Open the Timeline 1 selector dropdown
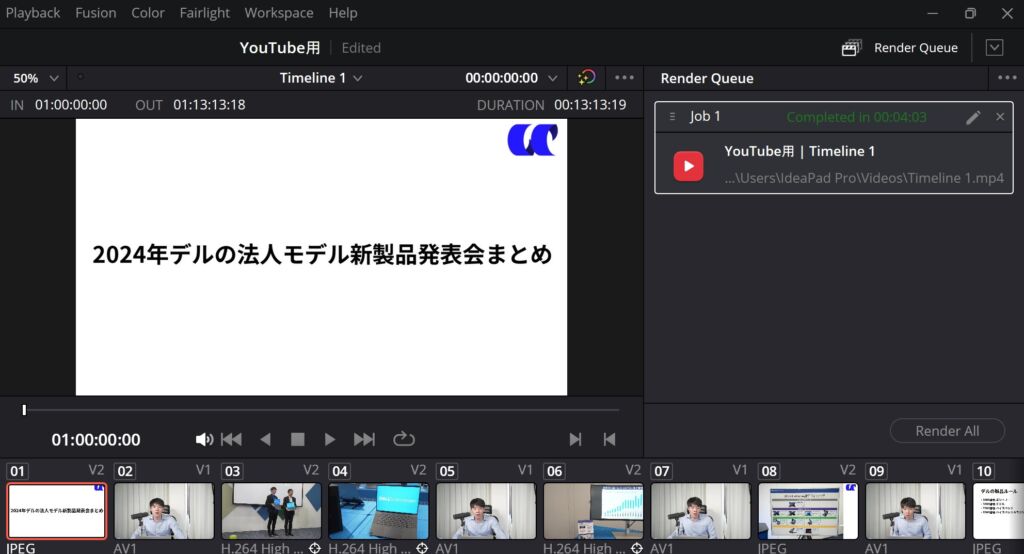This screenshot has height=554, width=1024. [321, 78]
